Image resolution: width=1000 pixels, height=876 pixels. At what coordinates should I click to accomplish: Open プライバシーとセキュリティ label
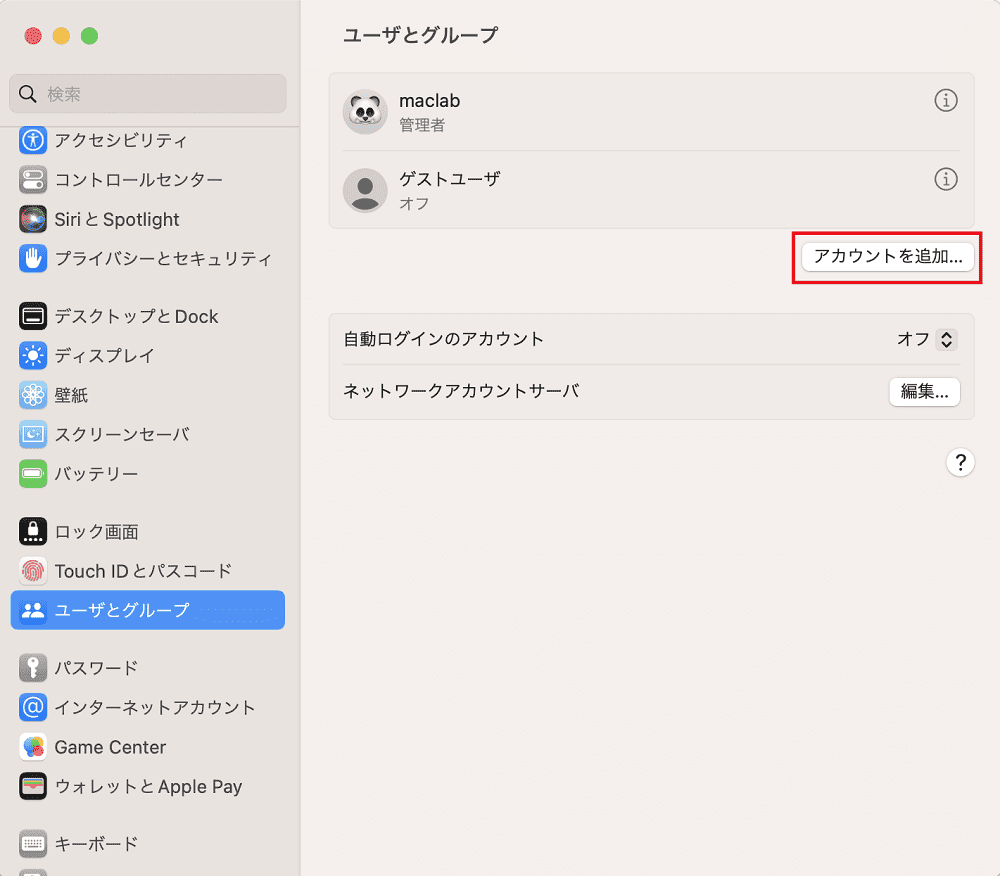[163, 258]
